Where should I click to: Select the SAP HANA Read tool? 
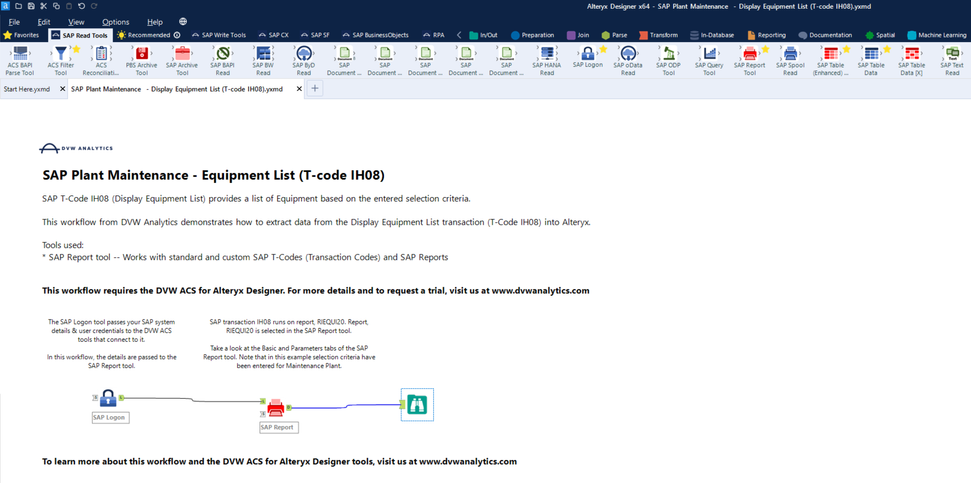[546, 61]
